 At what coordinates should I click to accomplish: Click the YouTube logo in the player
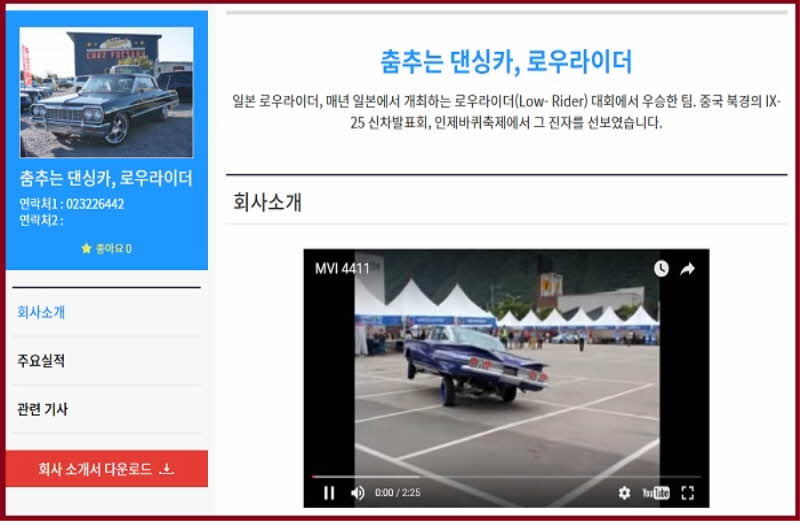[x=656, y=492]
